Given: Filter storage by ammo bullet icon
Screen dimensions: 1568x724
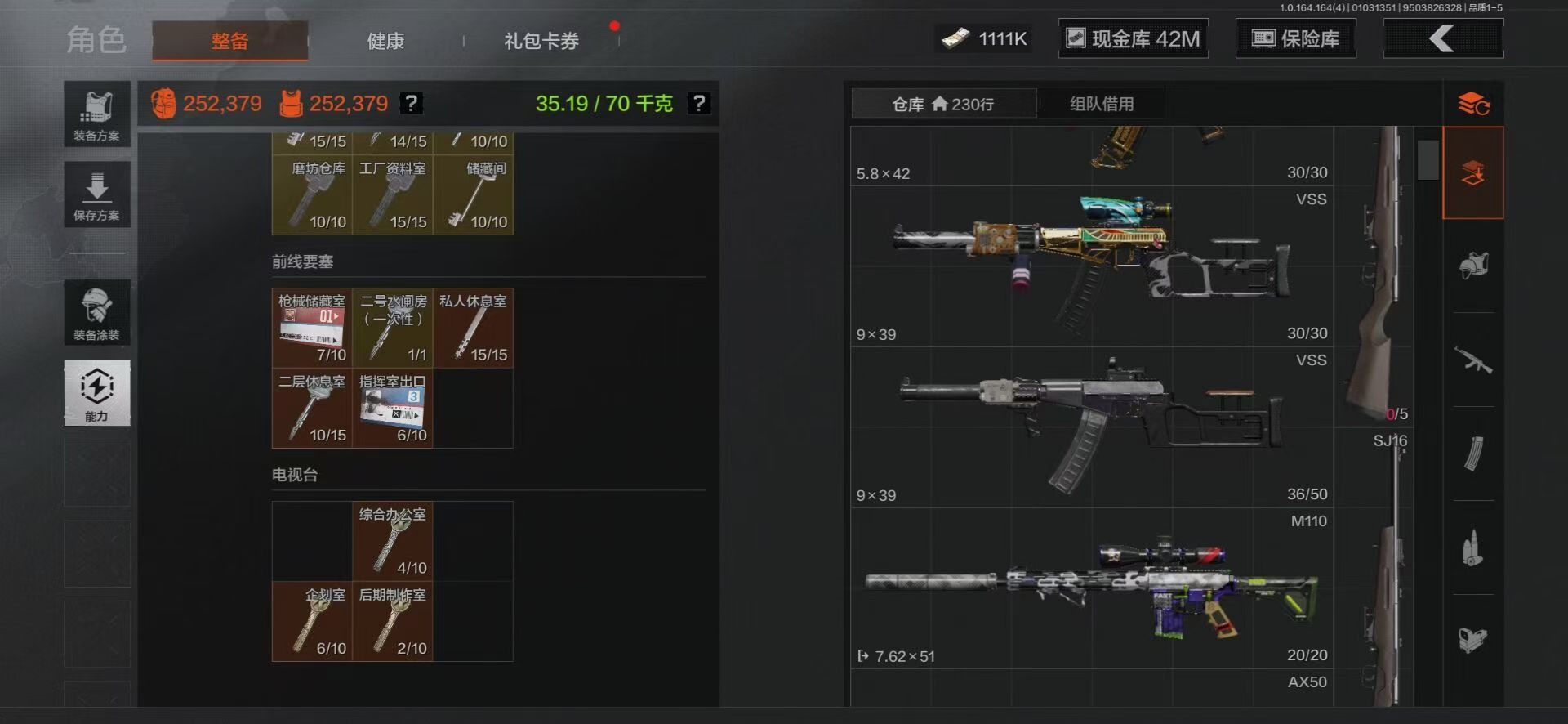Looking at the screenshot, I should pyautogui.click(x=1473, y=547).
